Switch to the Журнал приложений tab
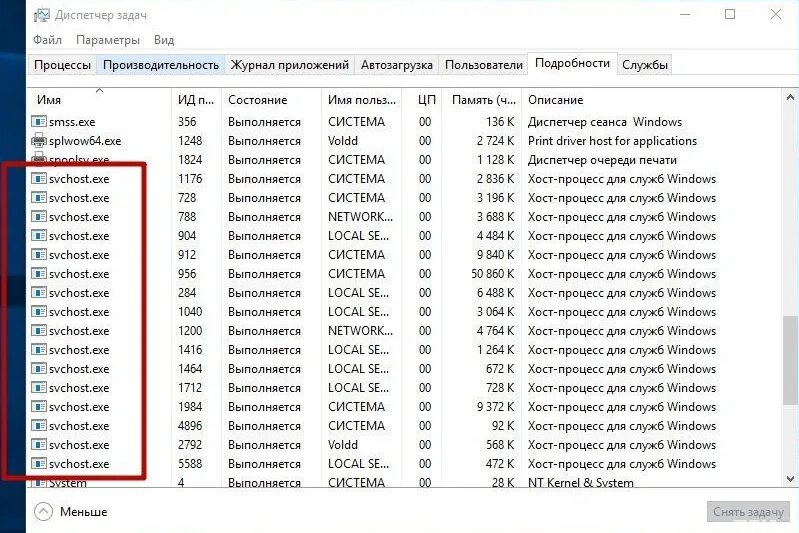Image resolution: width=799 pixels, height=533 pixels. pos(289,65)
